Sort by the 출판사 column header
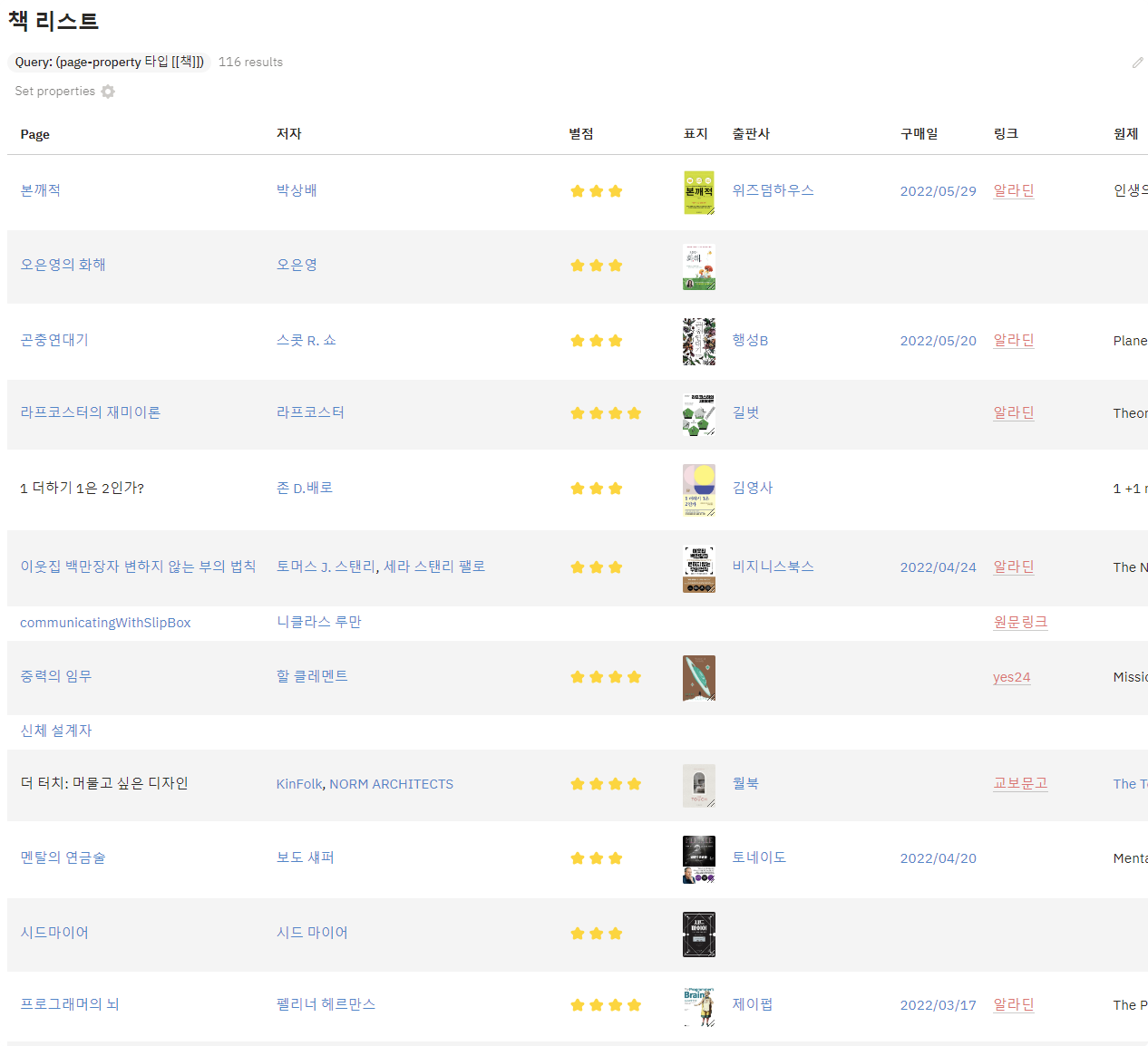Viewport: 1148px width, 1046px height. click(x=751, y=134)
